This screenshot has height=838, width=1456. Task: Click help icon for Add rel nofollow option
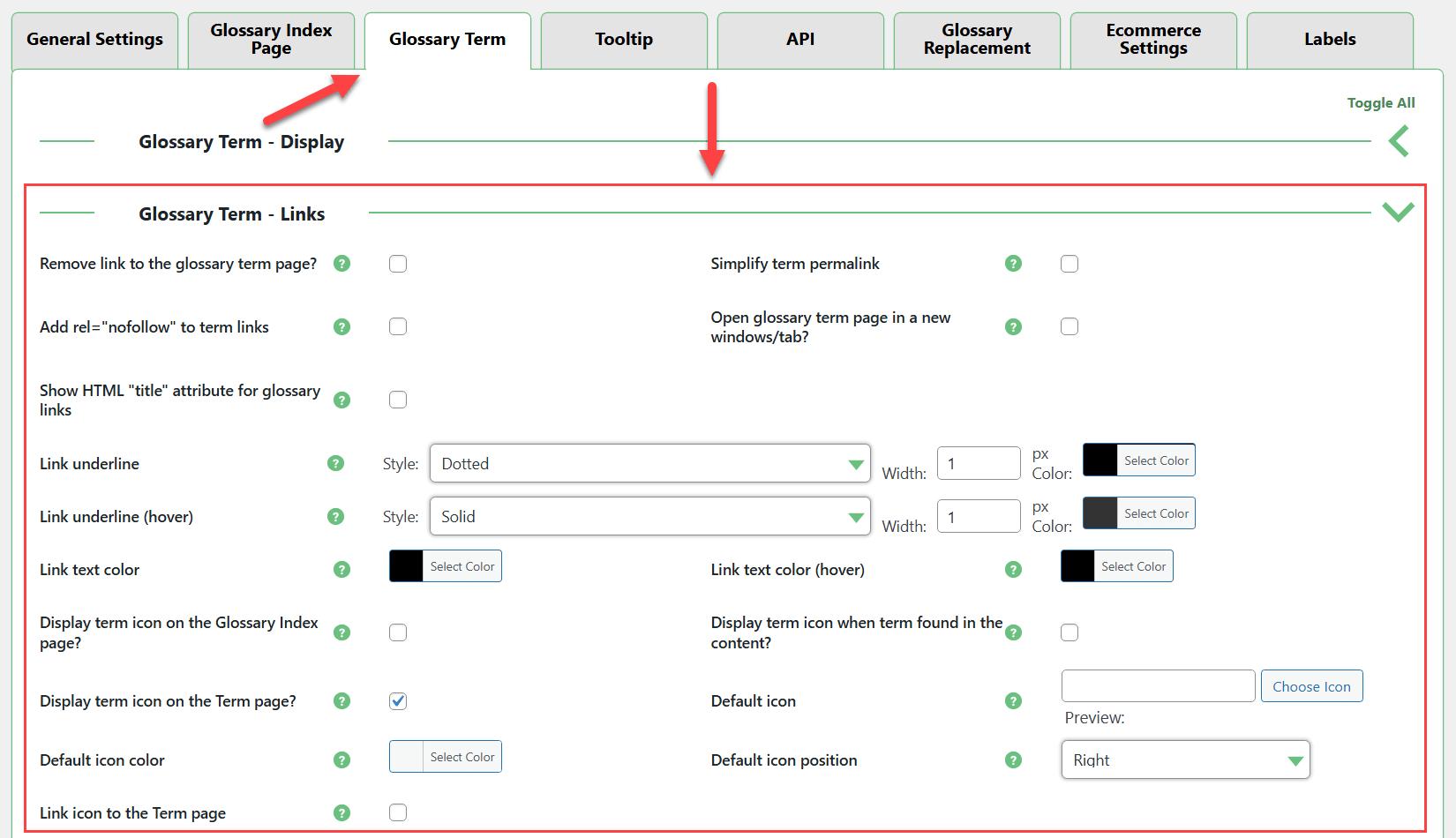[341, 327]
